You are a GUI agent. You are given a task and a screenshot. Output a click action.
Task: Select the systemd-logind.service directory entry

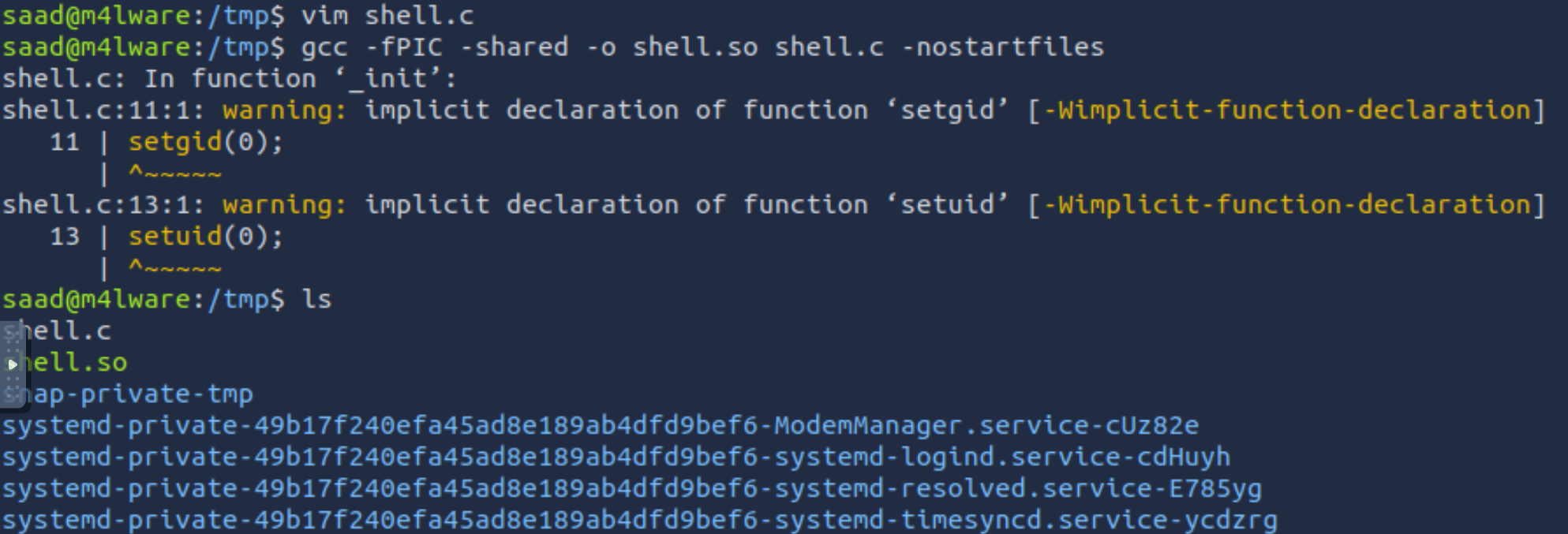pos(616,457)
